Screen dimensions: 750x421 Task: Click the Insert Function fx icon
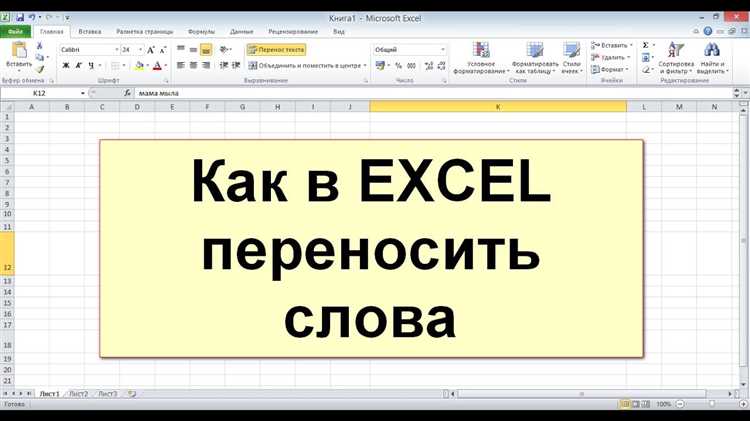click(127, 93)
